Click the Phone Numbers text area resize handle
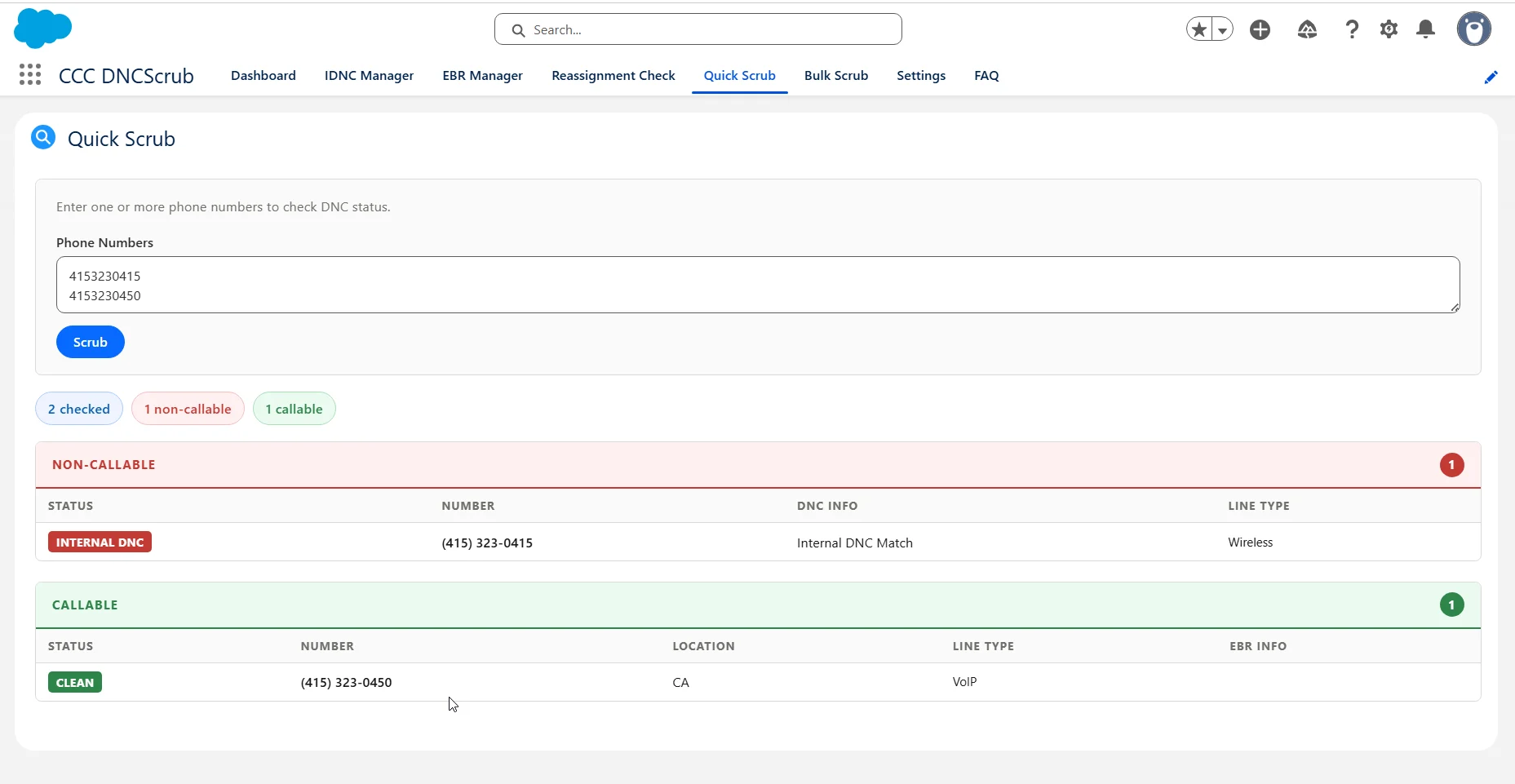This screenshot has width=1515, height=784. pyautogui.click(x=1455, y=308)
